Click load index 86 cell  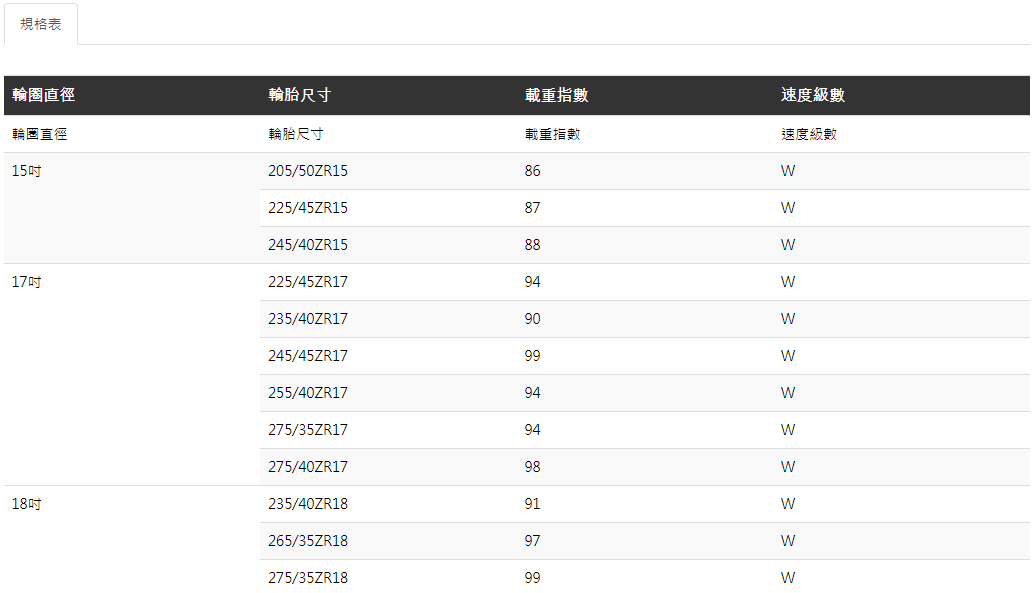pyautogui.click(x=532, y=171)
